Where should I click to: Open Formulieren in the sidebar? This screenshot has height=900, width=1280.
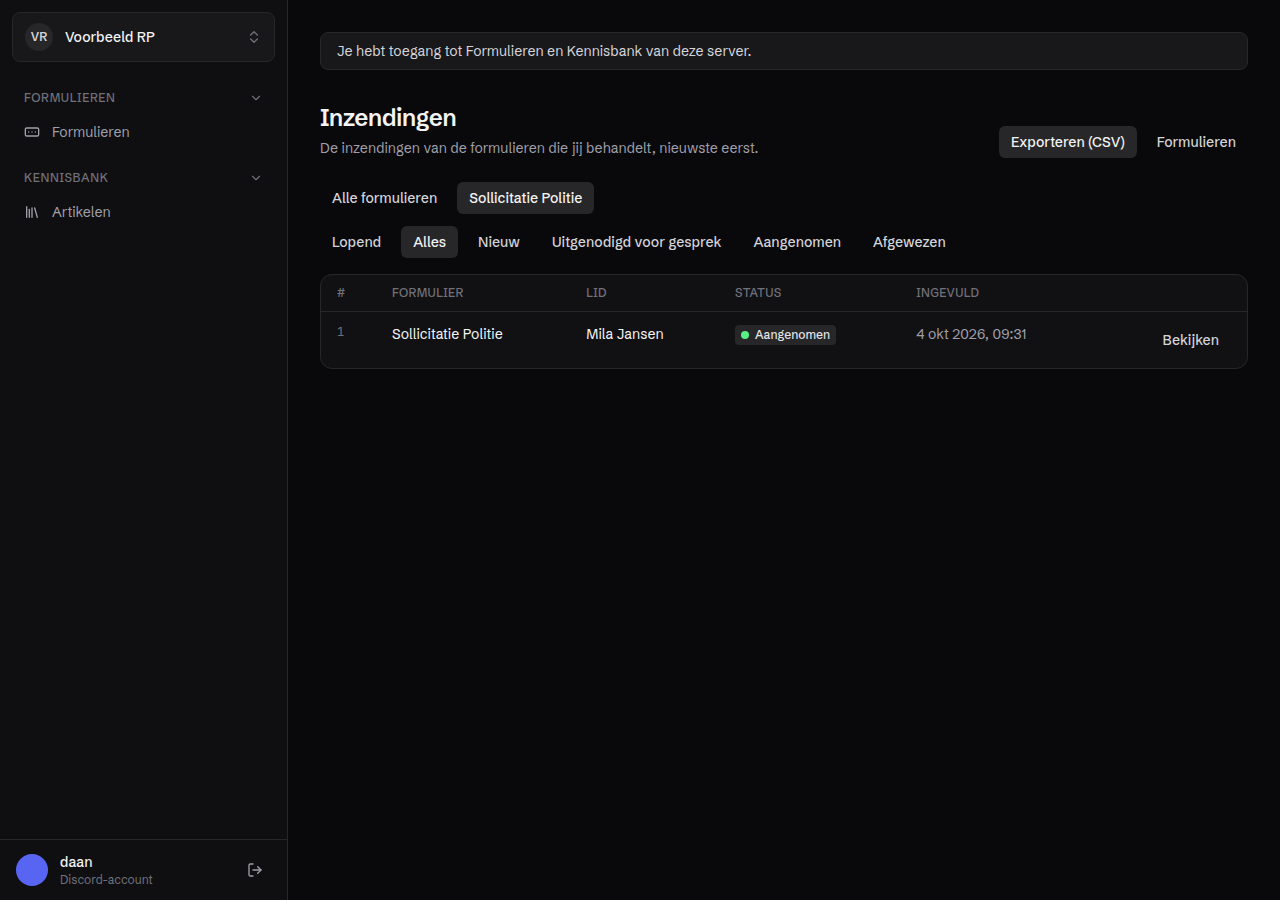click(x=143, y=132)
